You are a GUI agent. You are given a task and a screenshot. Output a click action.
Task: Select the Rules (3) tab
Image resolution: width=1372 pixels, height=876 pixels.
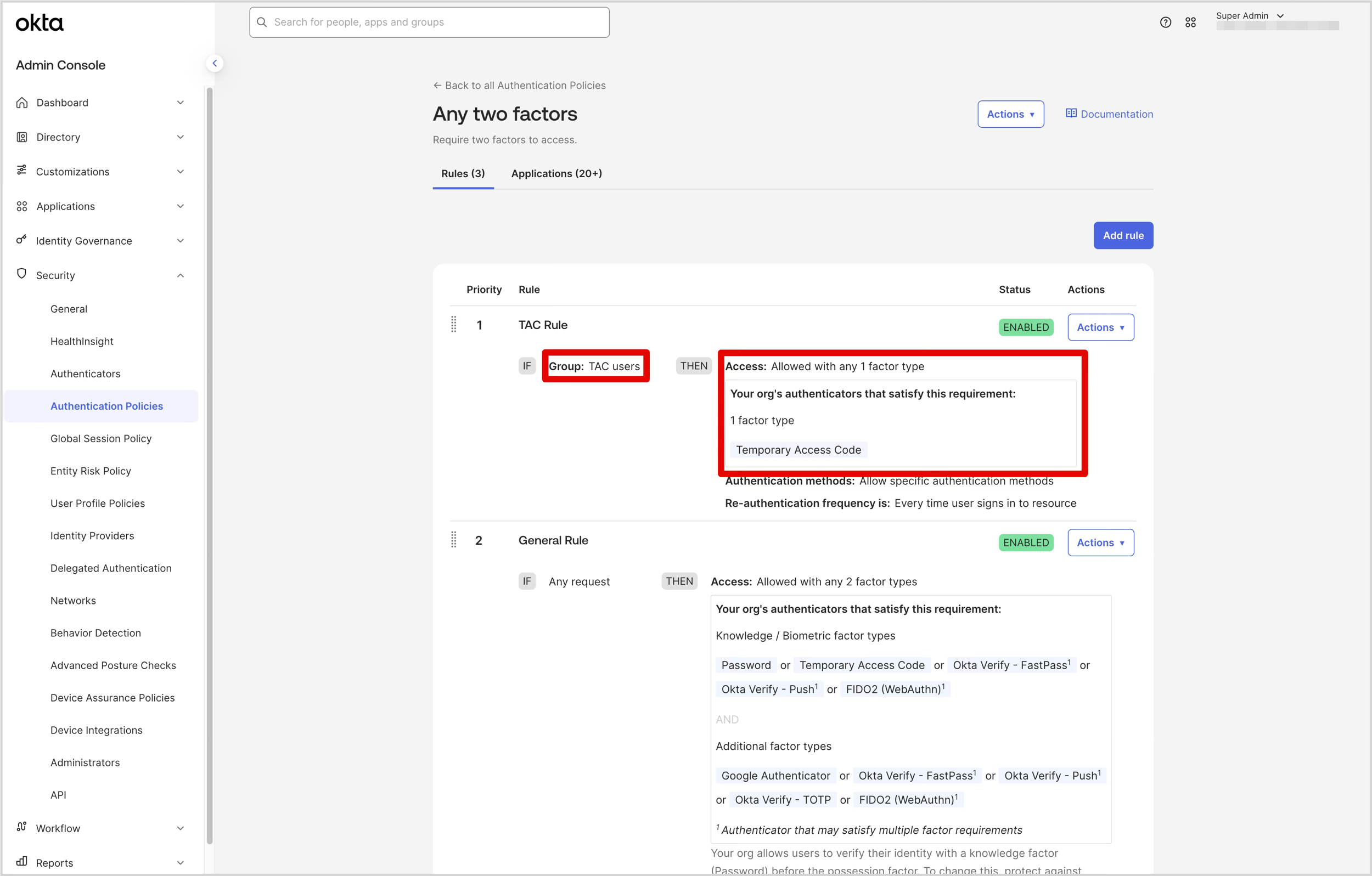[463, 173]
